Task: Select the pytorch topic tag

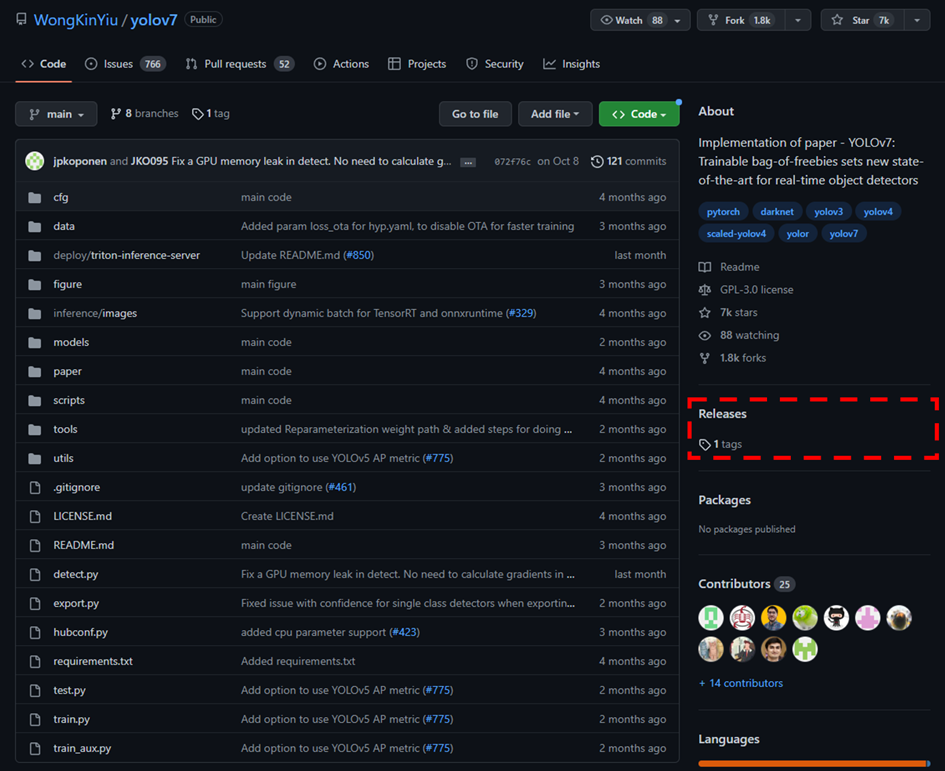Action: [x=723, y=212]
